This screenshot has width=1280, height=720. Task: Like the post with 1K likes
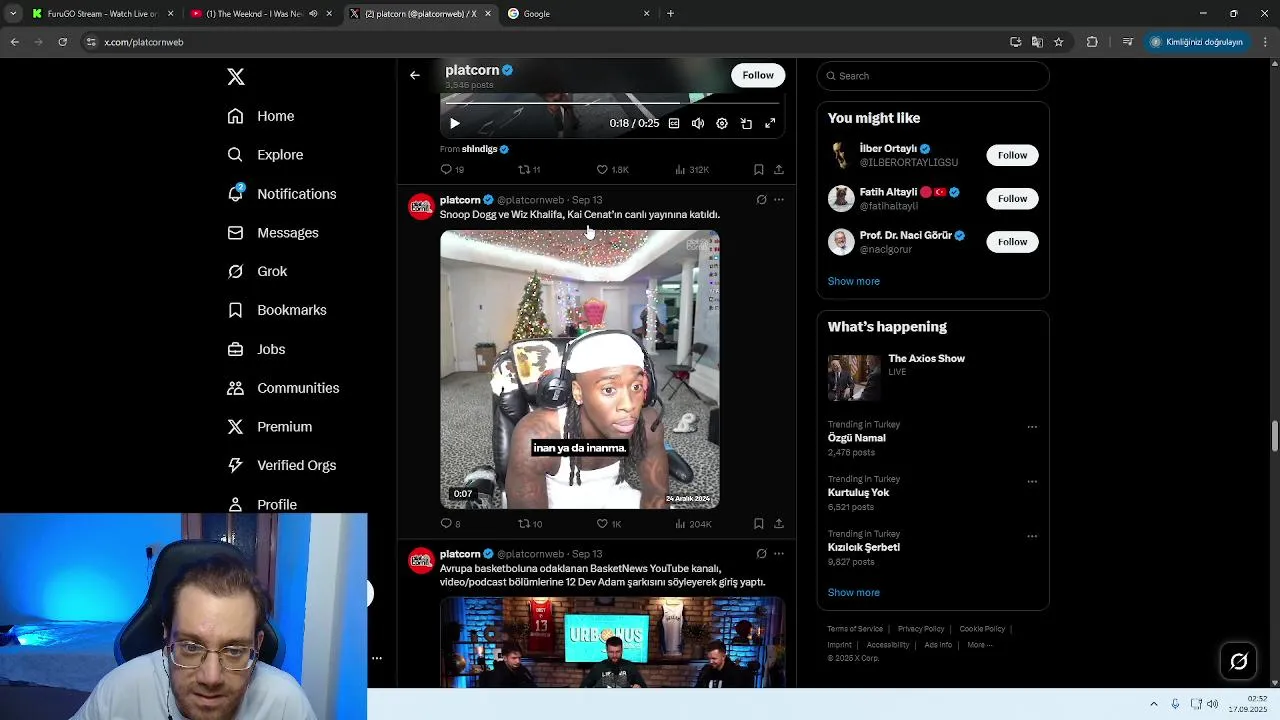coord(609,524)
